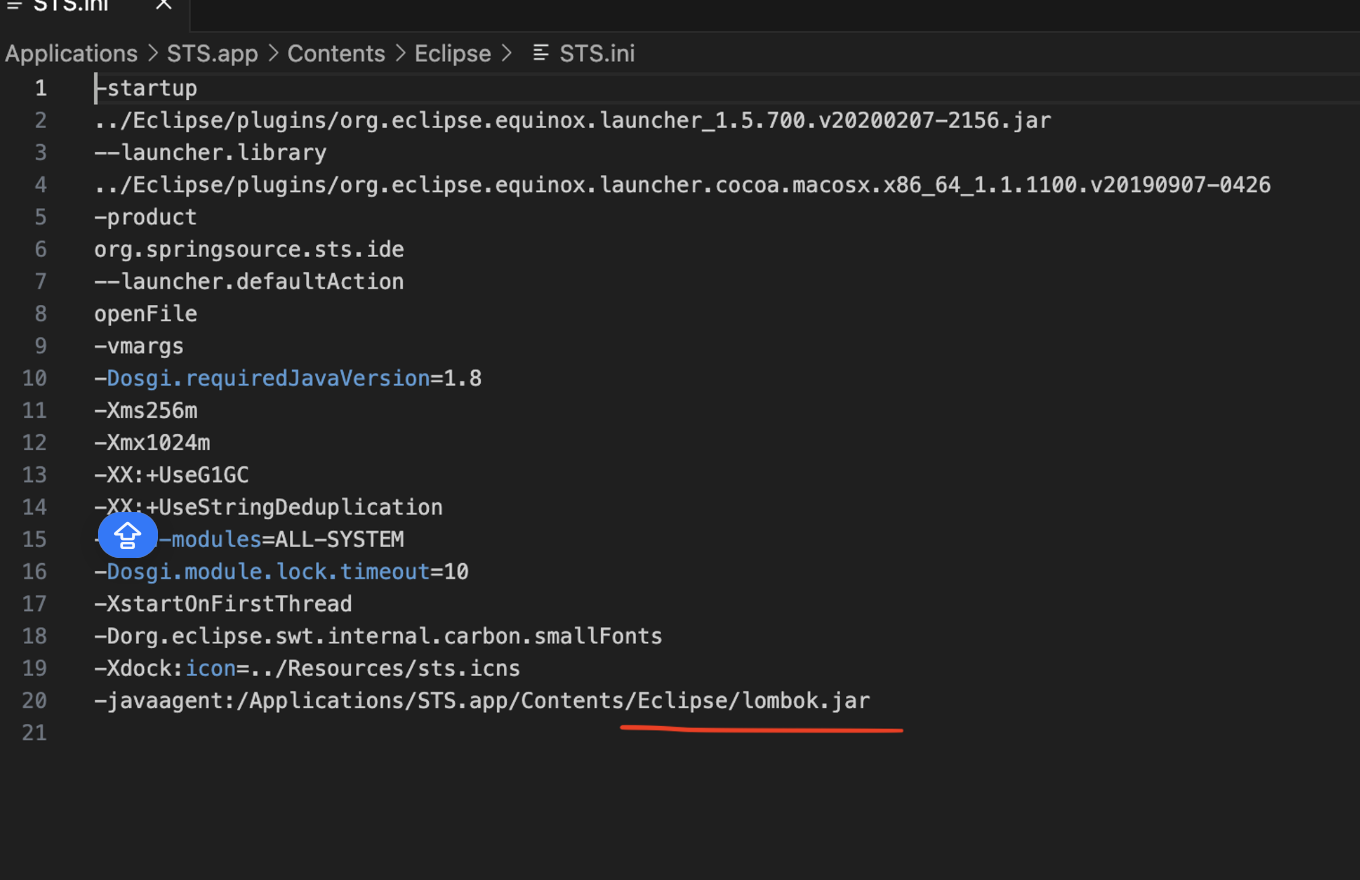Click the launcher.cocoa.macosx path line
This screenshot has height=880, width=1360.
(x=682, y=185)
